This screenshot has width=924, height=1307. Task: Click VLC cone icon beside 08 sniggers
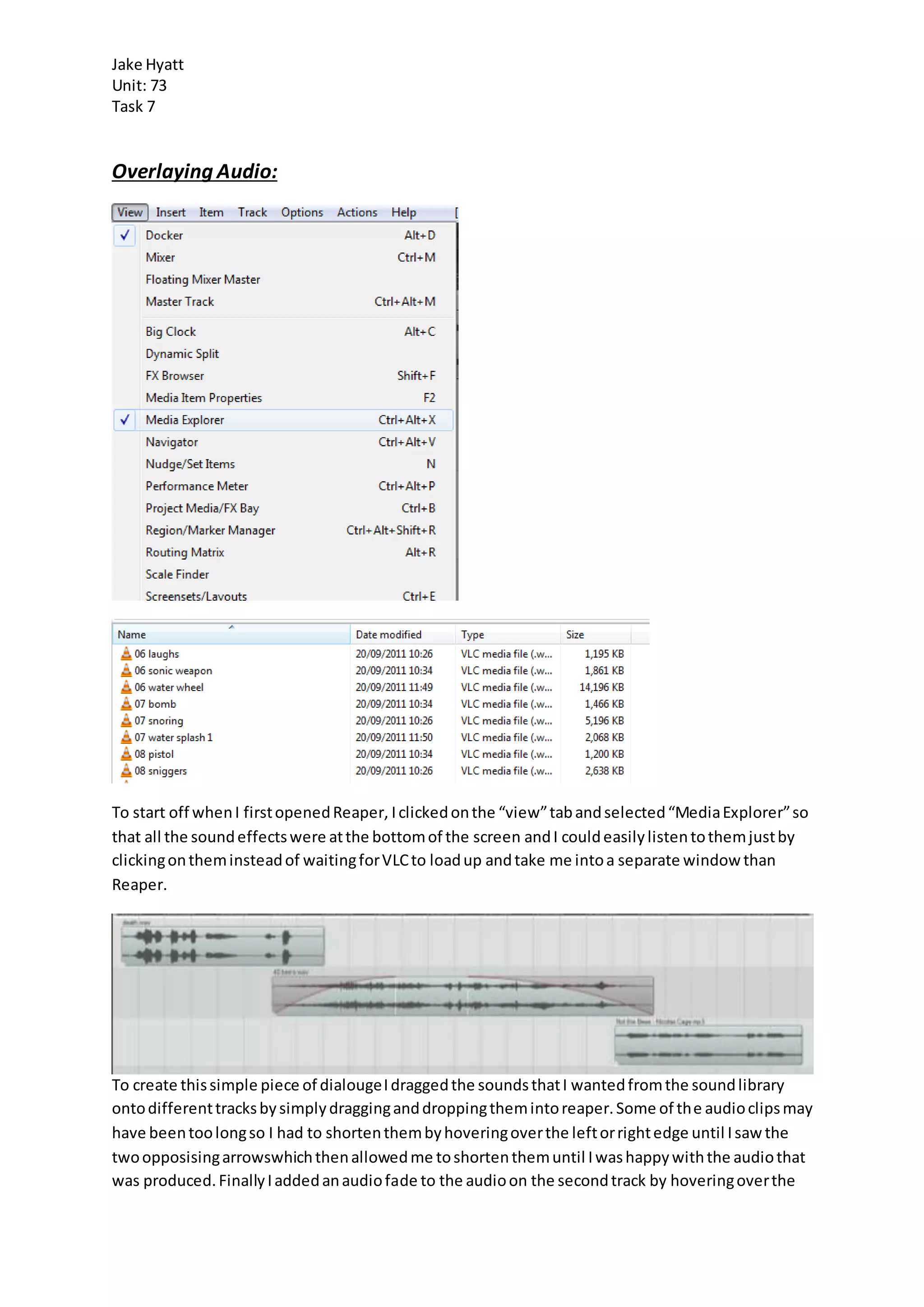126,770
